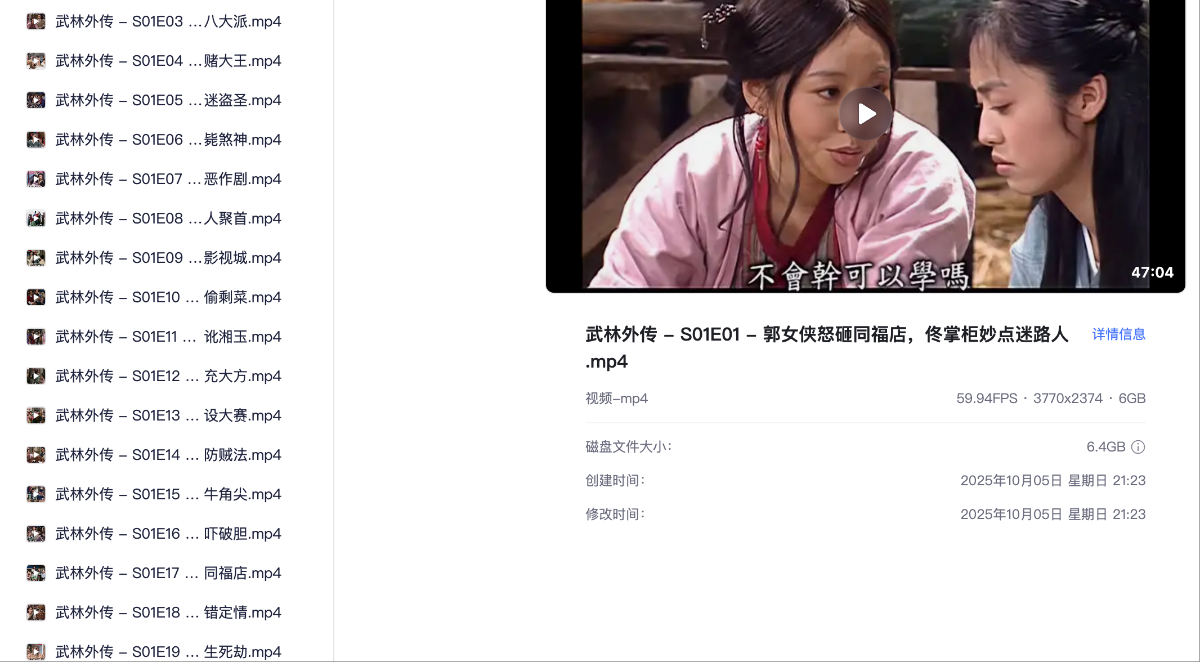Screen dimensions: 1200x662
Task: Click the info icon beside 6.4GB
Action: [x=1138, y=447]
